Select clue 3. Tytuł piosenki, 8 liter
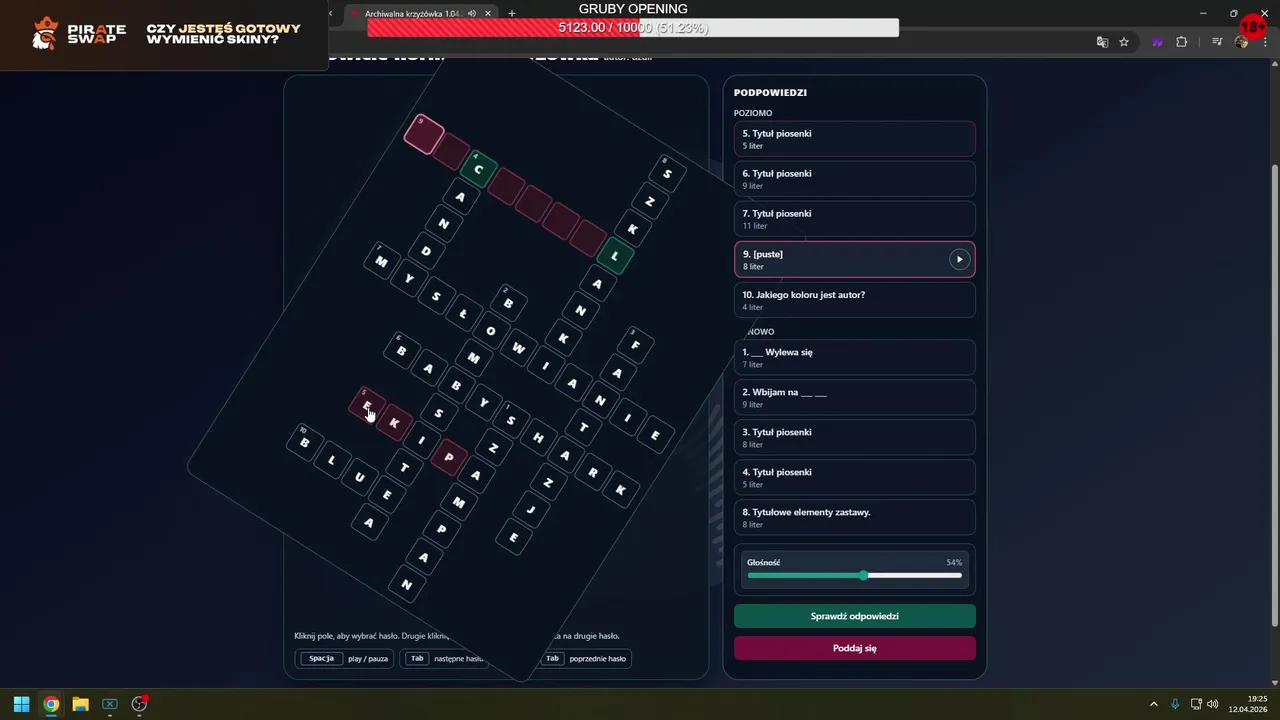 pyautogui.click(x=854, y=437)
